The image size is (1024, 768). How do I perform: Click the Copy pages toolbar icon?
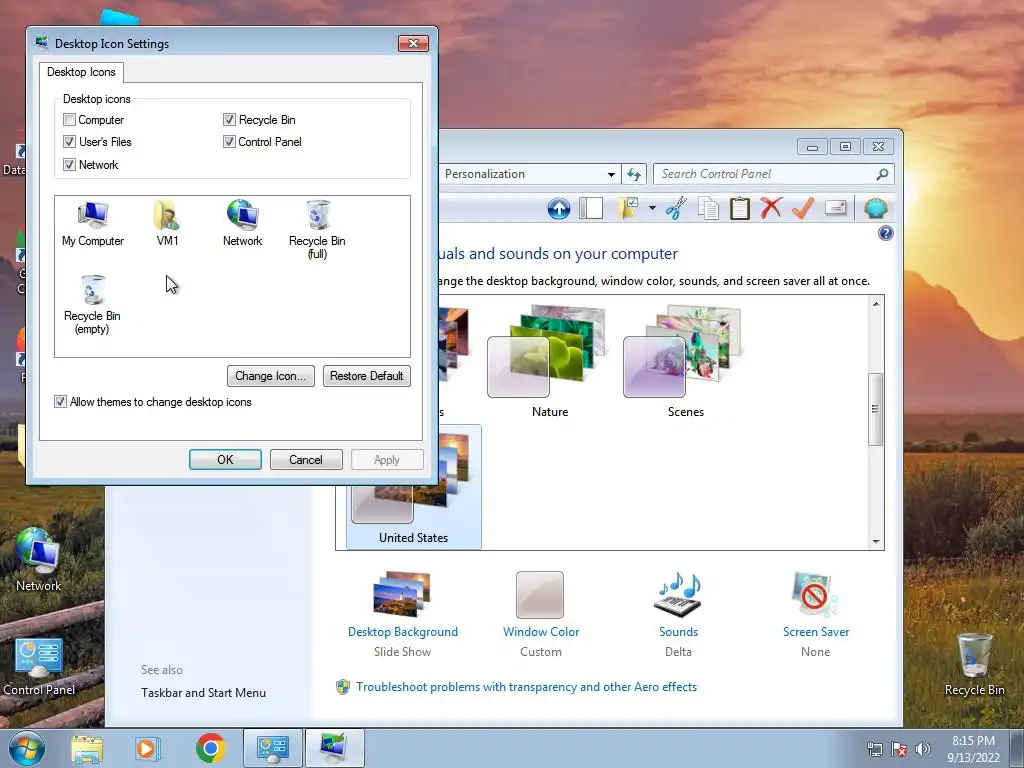point(708,209)
